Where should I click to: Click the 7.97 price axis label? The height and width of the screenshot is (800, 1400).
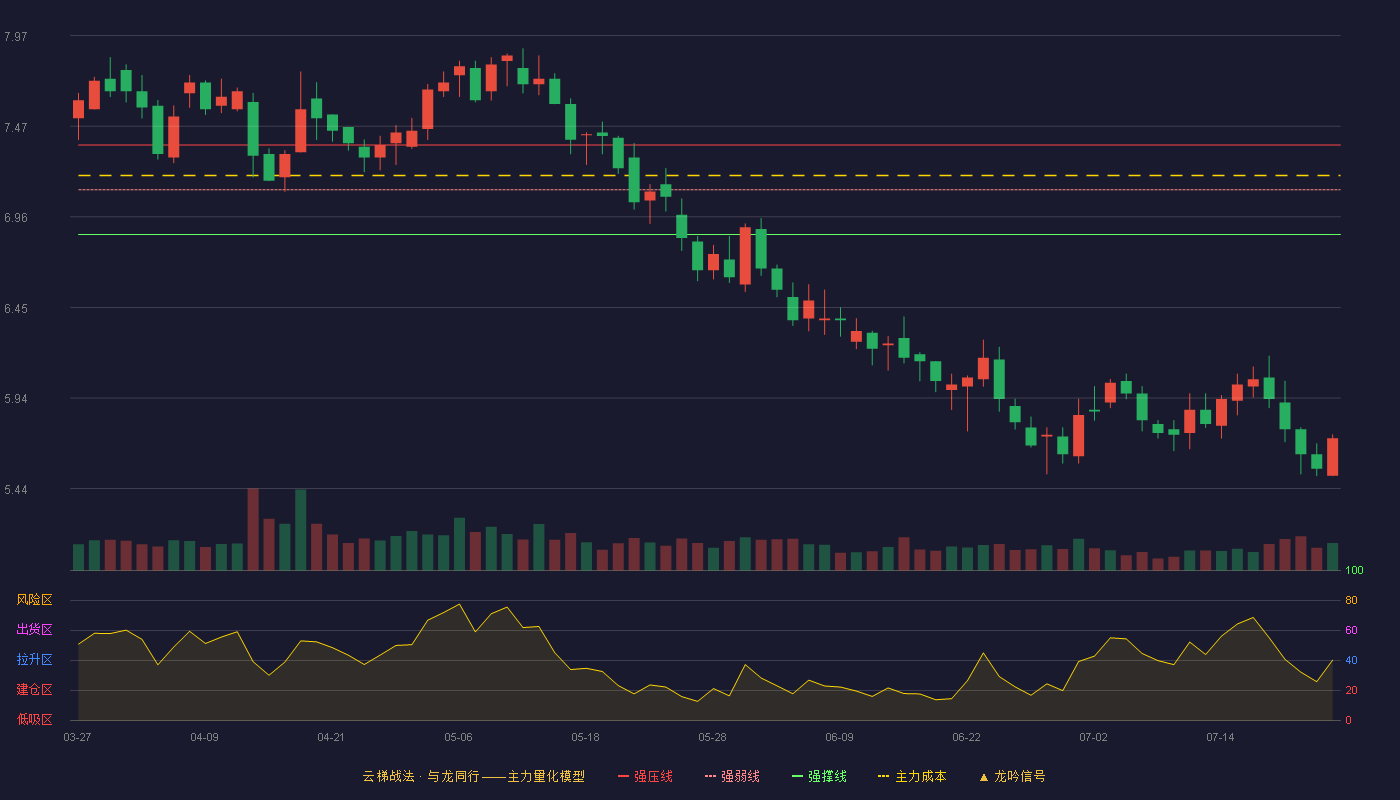click(16, 37)
